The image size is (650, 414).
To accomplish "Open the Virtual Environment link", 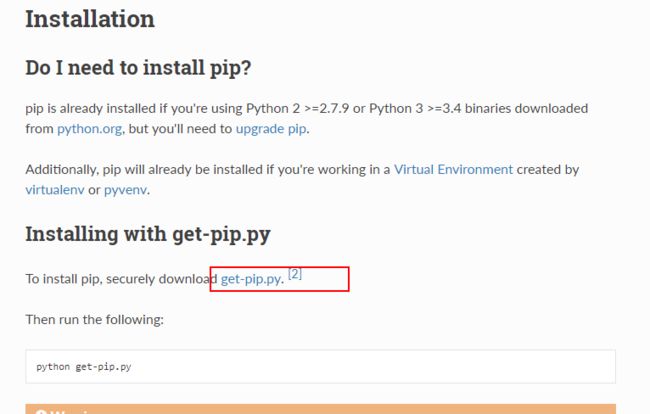I will 454,169.
